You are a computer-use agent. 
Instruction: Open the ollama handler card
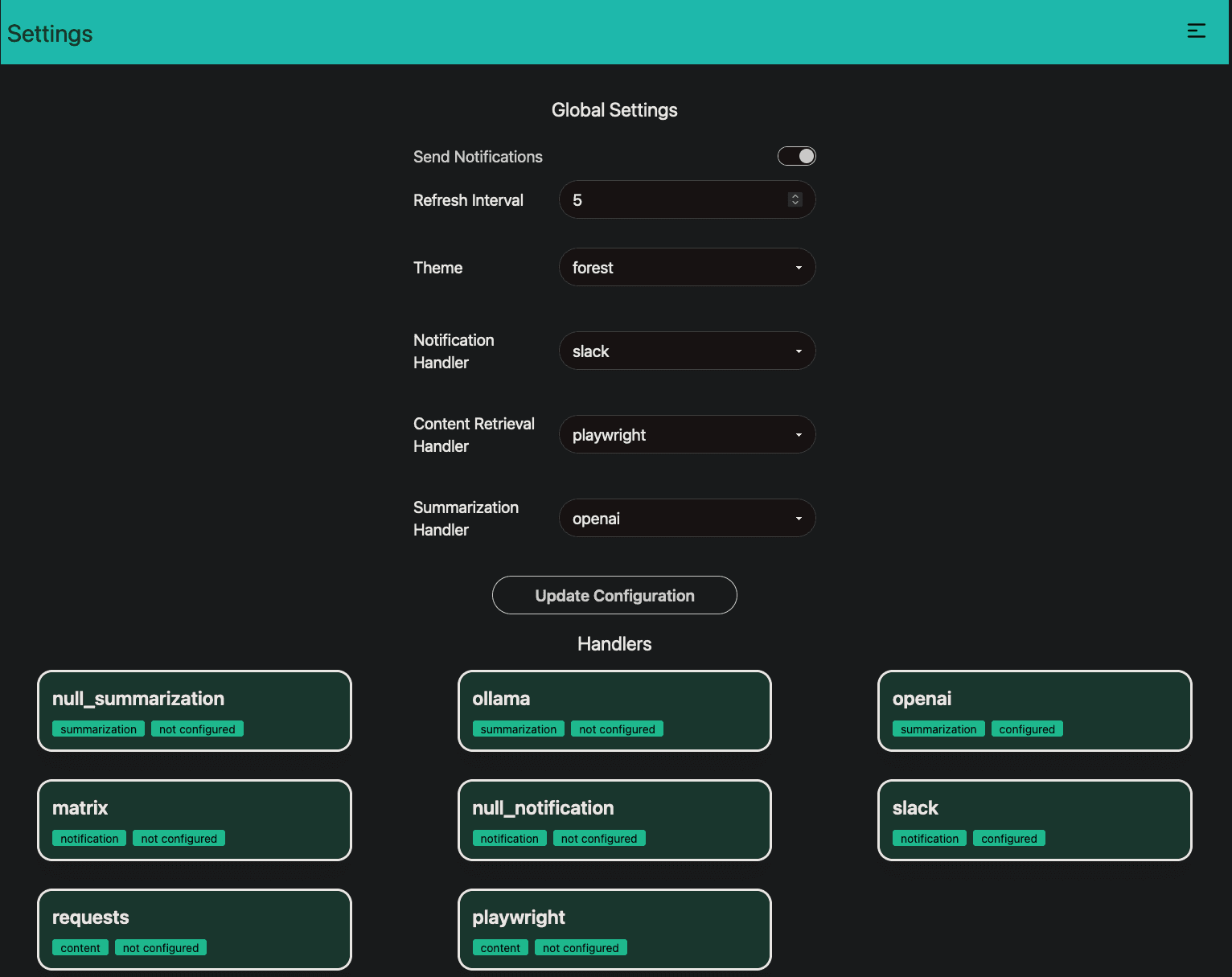click(614, 711)
